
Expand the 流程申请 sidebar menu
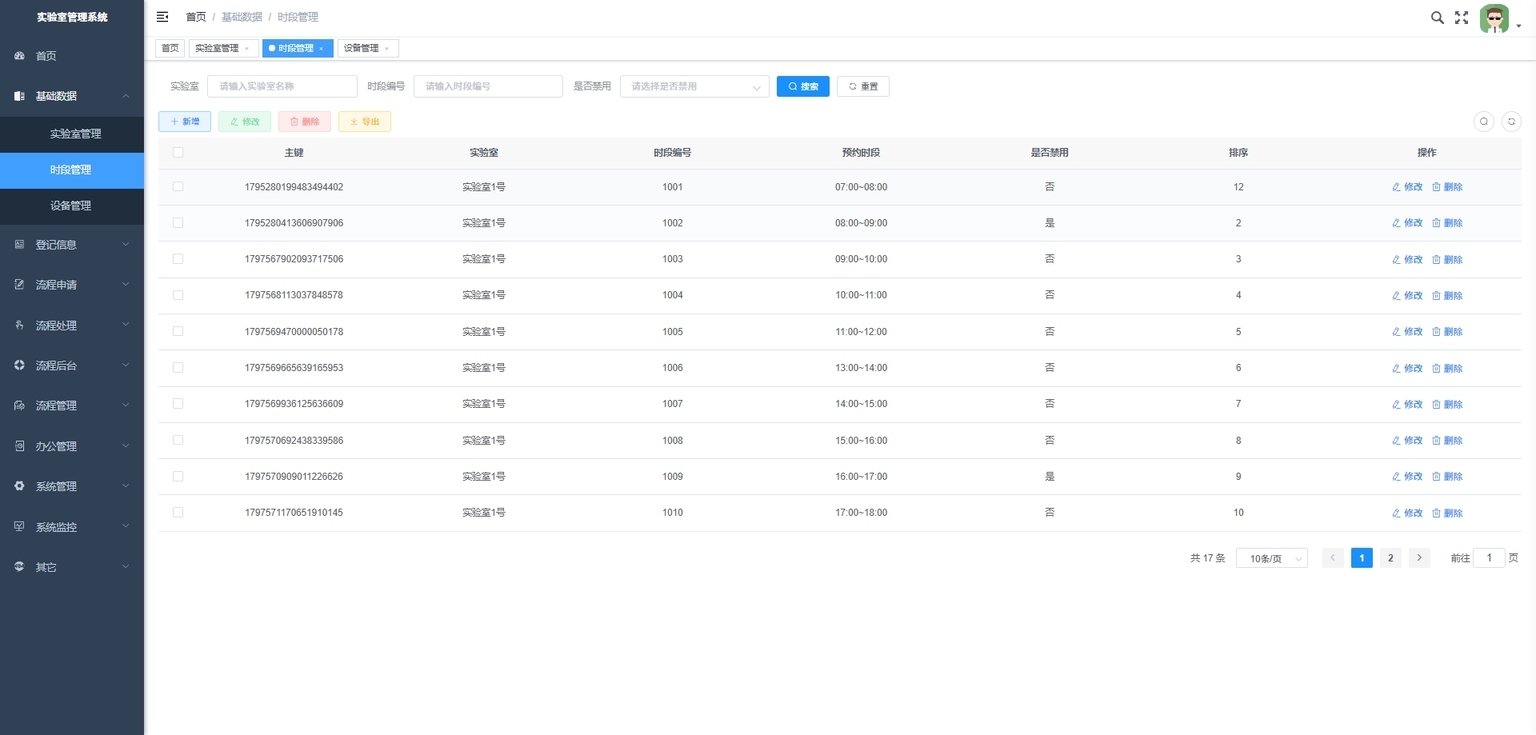72,285
